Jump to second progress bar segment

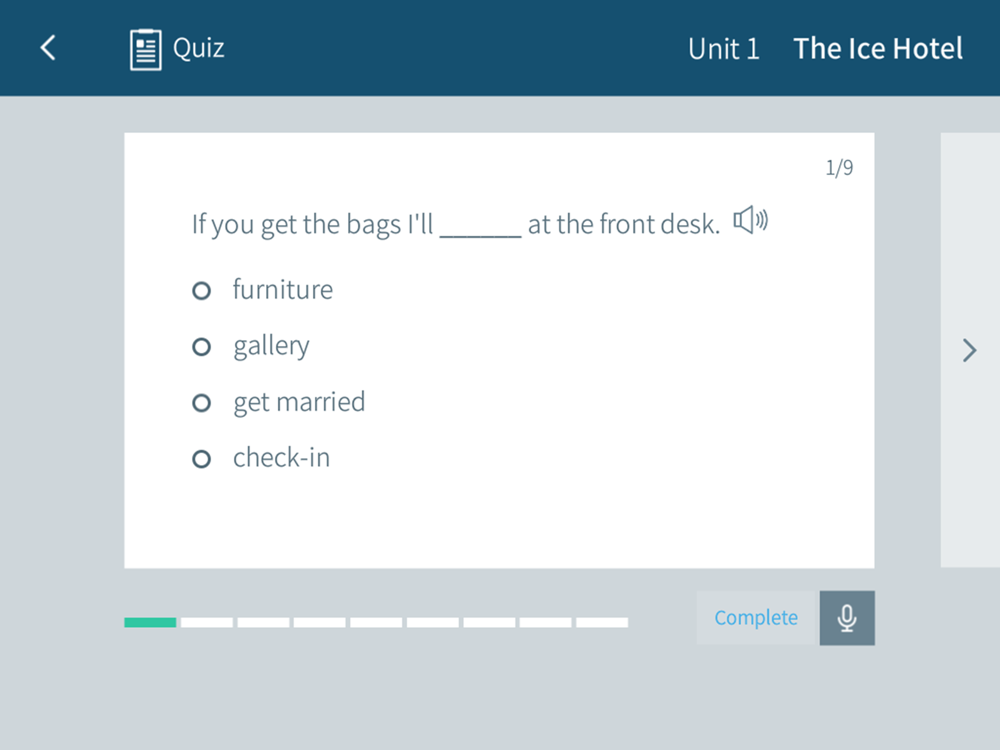[207, 622]
